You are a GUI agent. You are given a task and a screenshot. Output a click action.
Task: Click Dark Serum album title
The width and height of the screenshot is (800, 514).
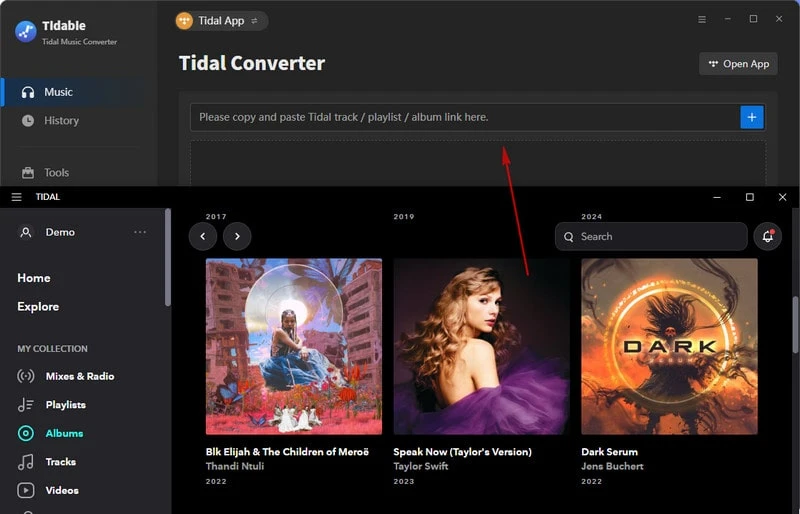609,452
